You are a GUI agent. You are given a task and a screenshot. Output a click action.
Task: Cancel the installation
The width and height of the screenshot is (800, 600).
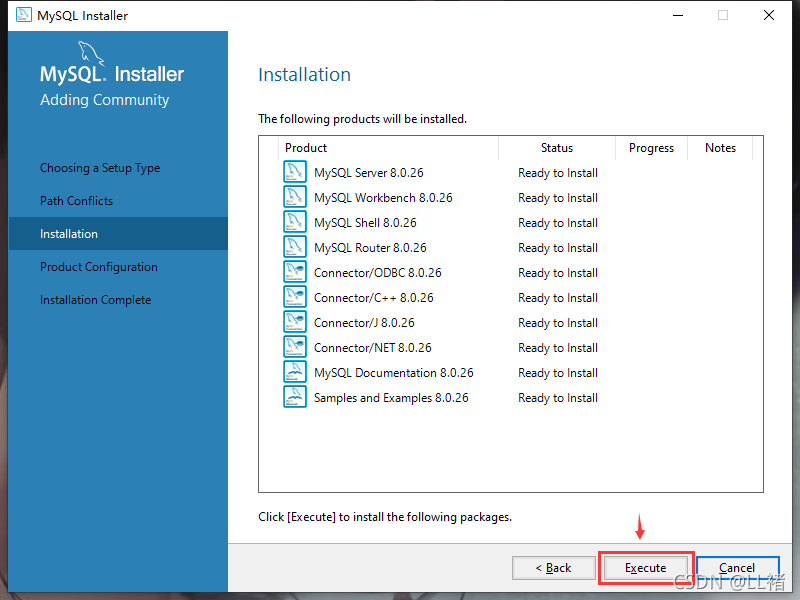pos(737,568)
